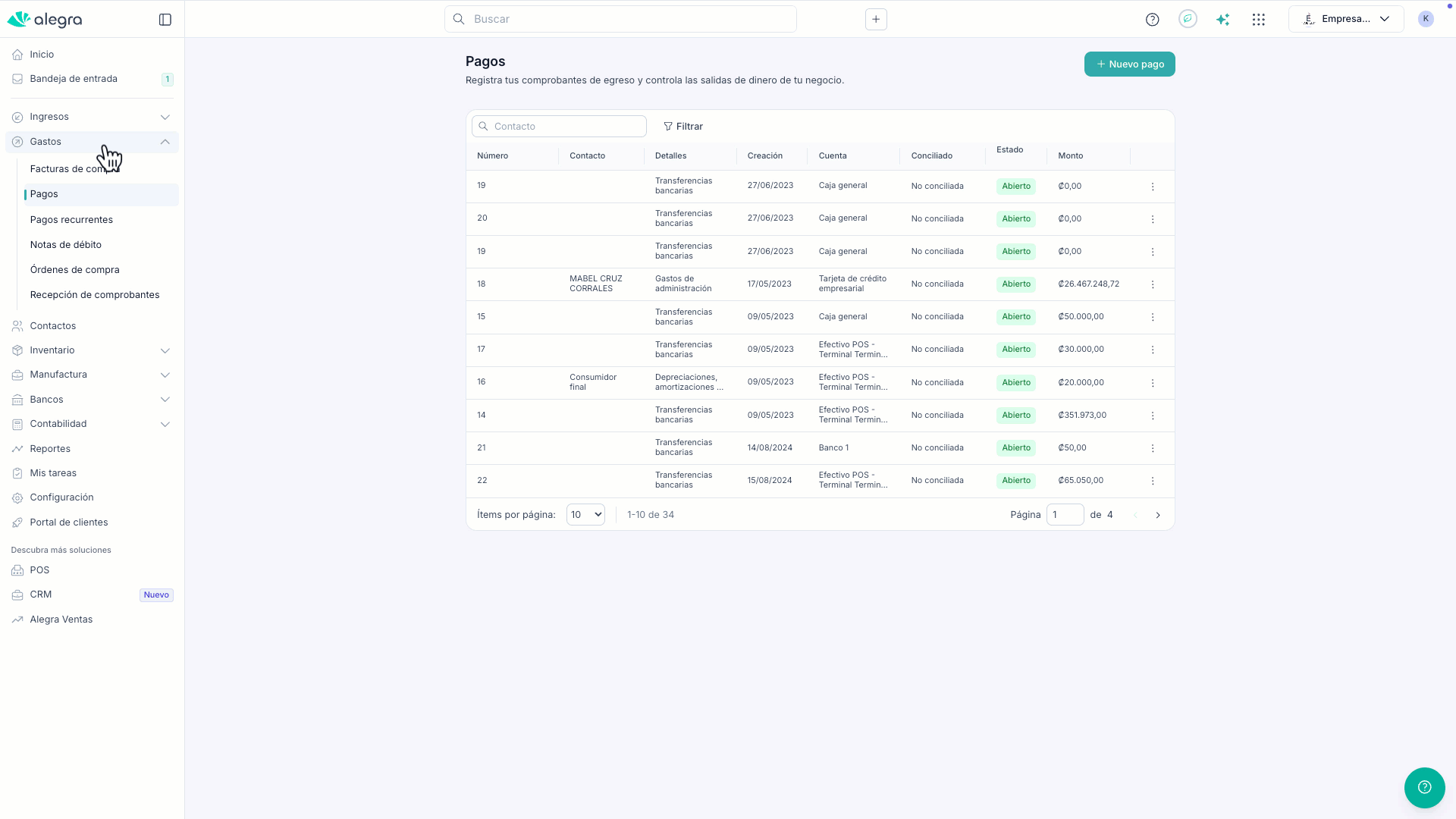Click amount ₡26.467.248,72
Screen dimensions: 1456x819
pyautogui.click(x=1089, y=284)
